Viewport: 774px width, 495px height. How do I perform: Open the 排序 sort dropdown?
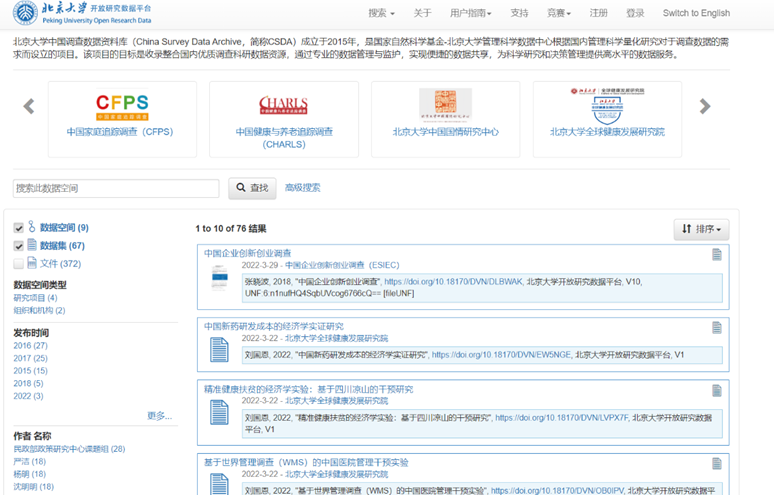tap(701, 229)
